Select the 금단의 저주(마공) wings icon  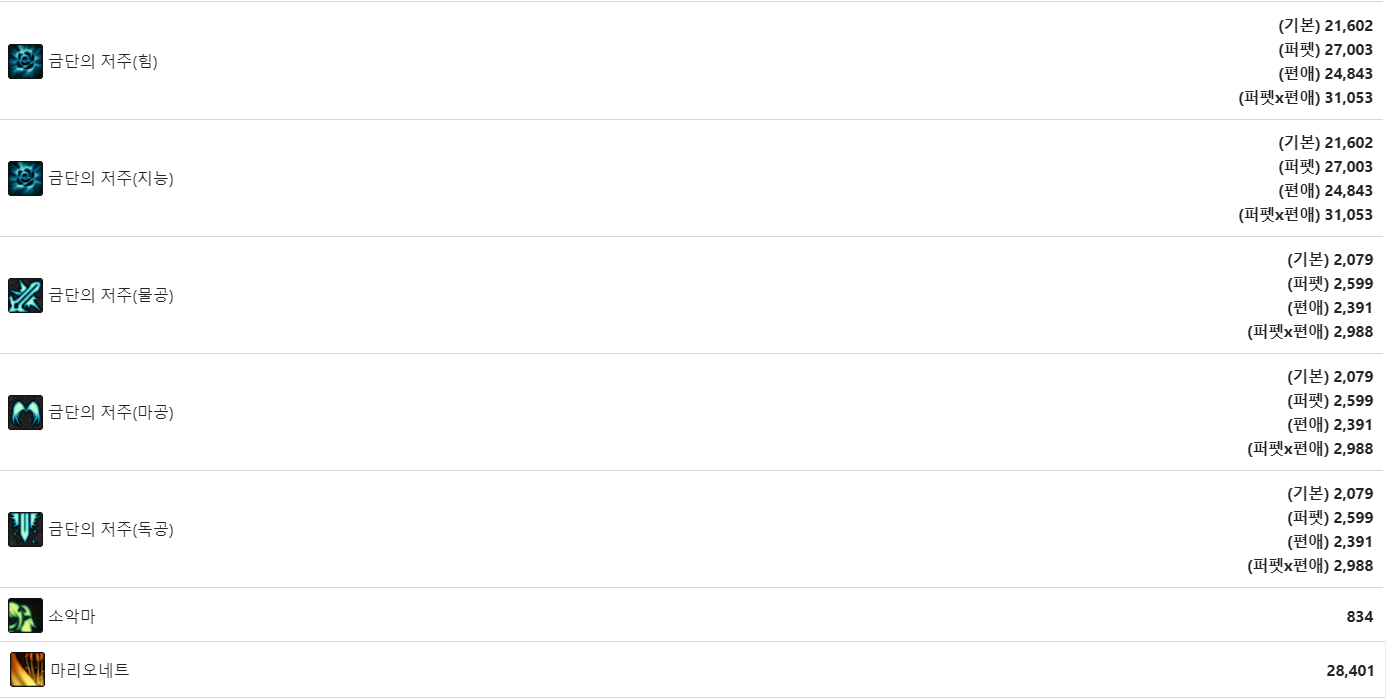click(25, 412)
